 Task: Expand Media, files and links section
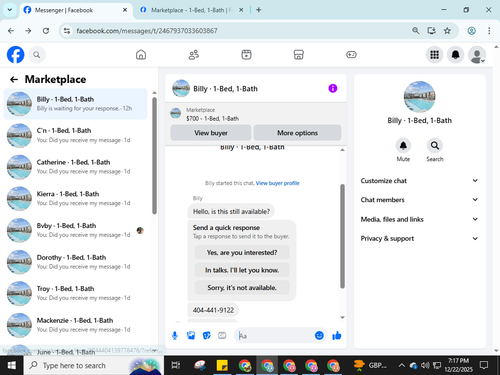pyautogui.click(x=419, y=219)
